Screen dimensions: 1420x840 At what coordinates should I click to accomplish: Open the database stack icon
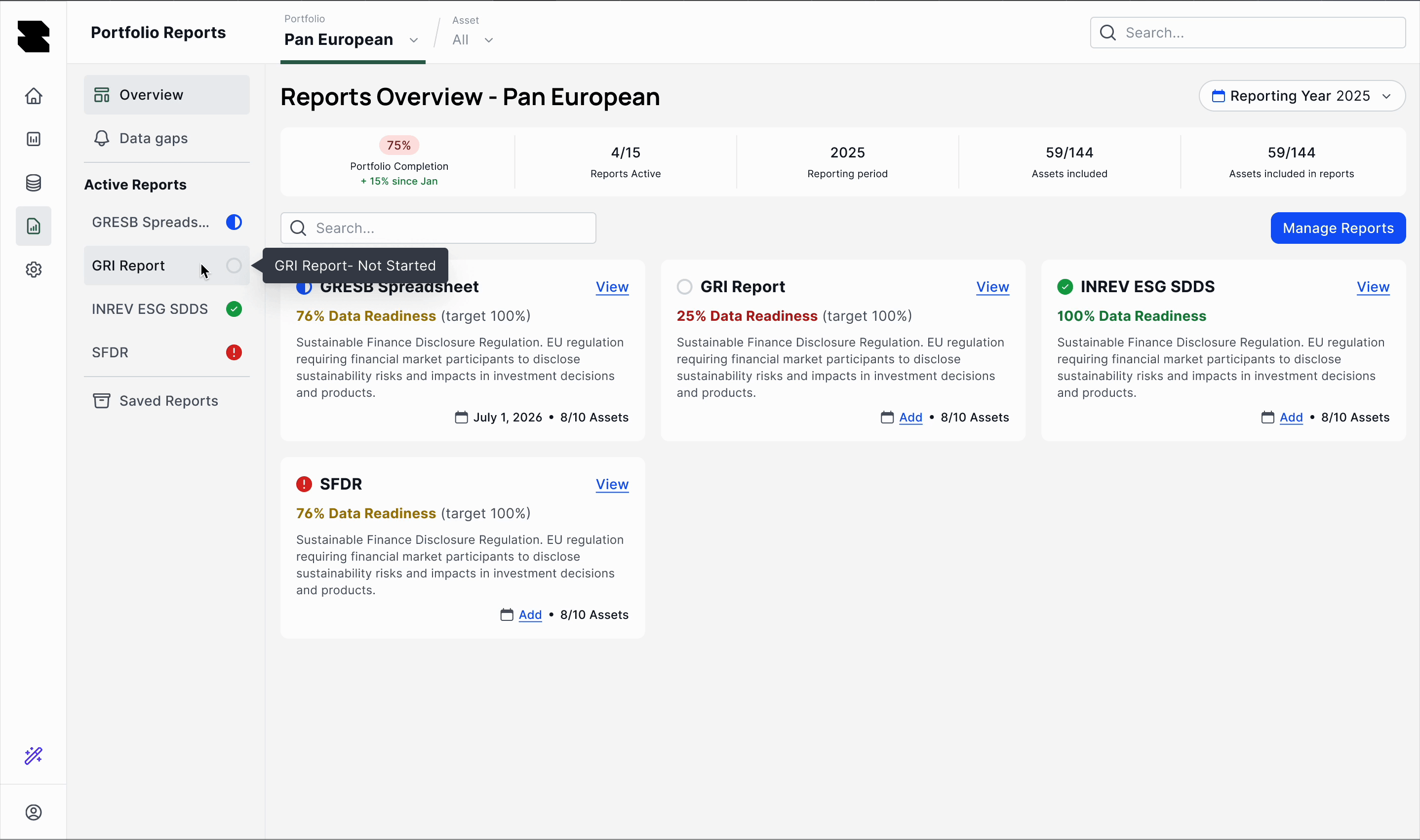pos(34,182)
